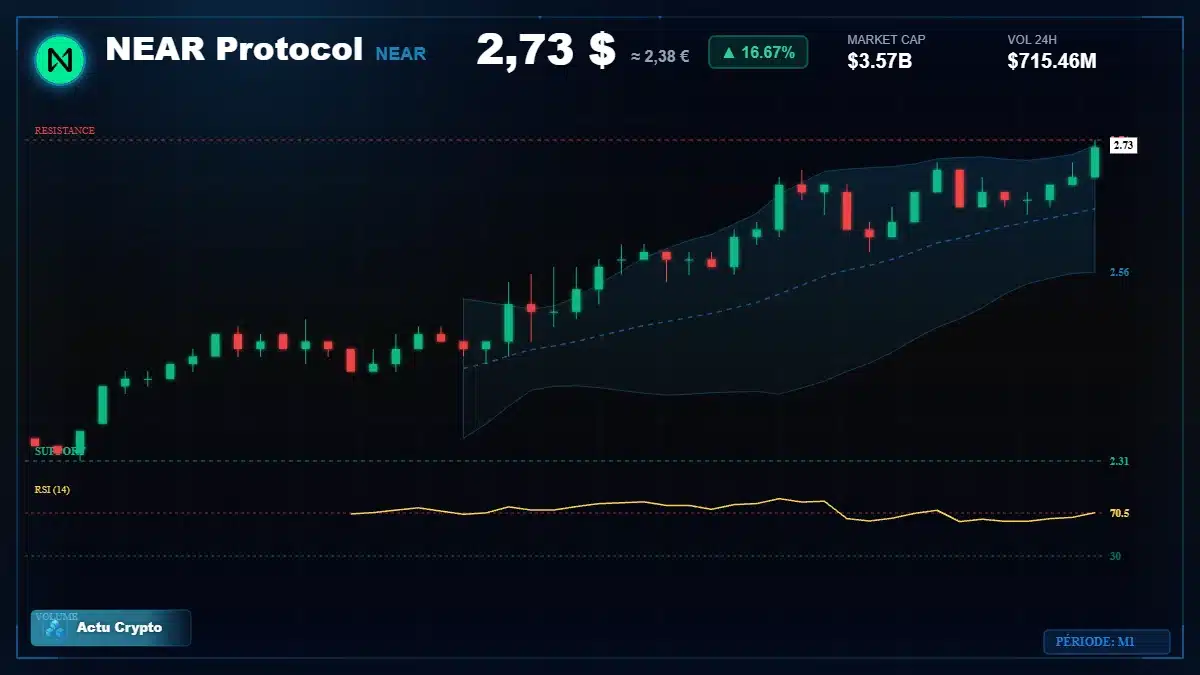Click the 2.73 current price tag
Viewport: 1200px width, 675px height.
click(x=1123, y=146)
